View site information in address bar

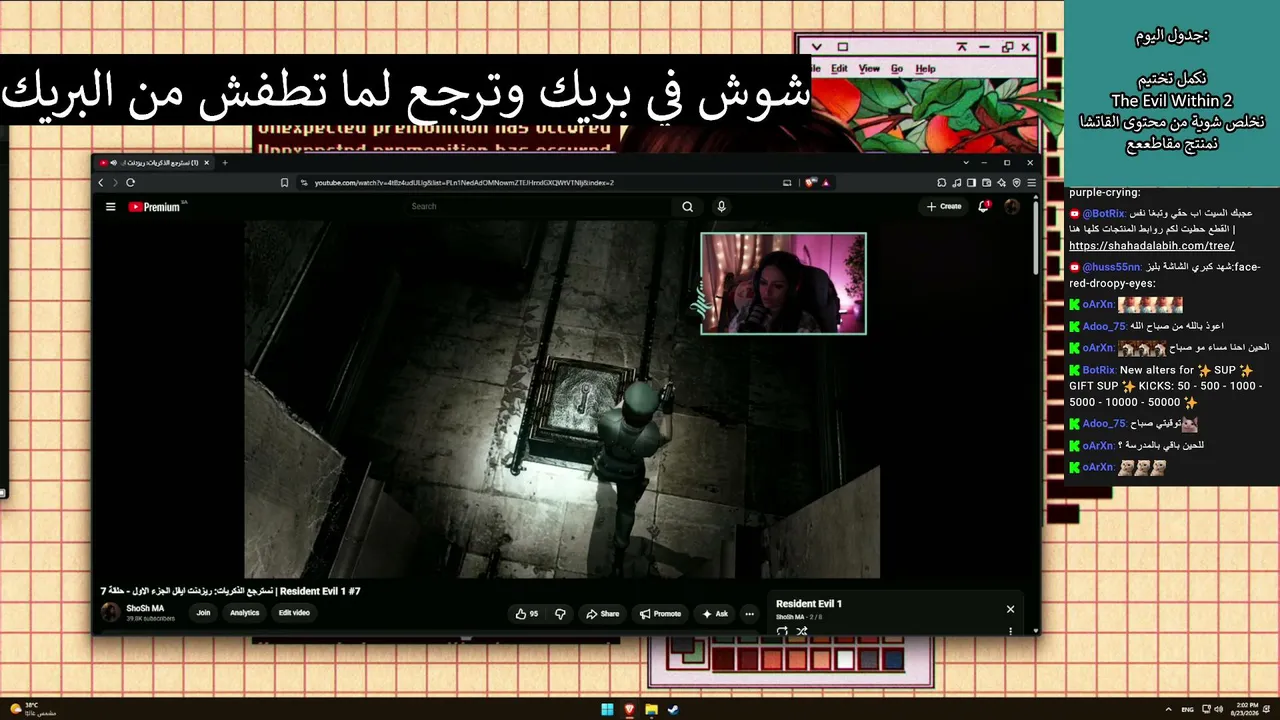303,183
